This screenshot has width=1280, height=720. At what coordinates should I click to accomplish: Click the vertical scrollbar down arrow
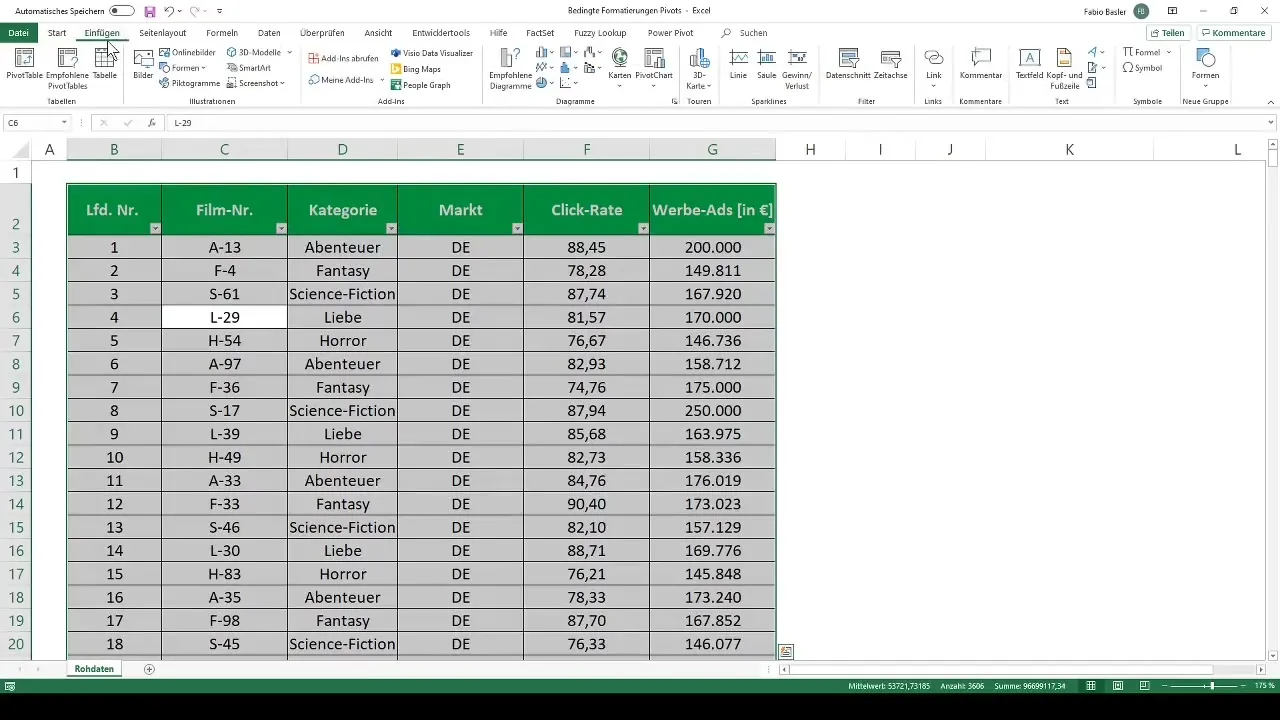(1273, 655)
